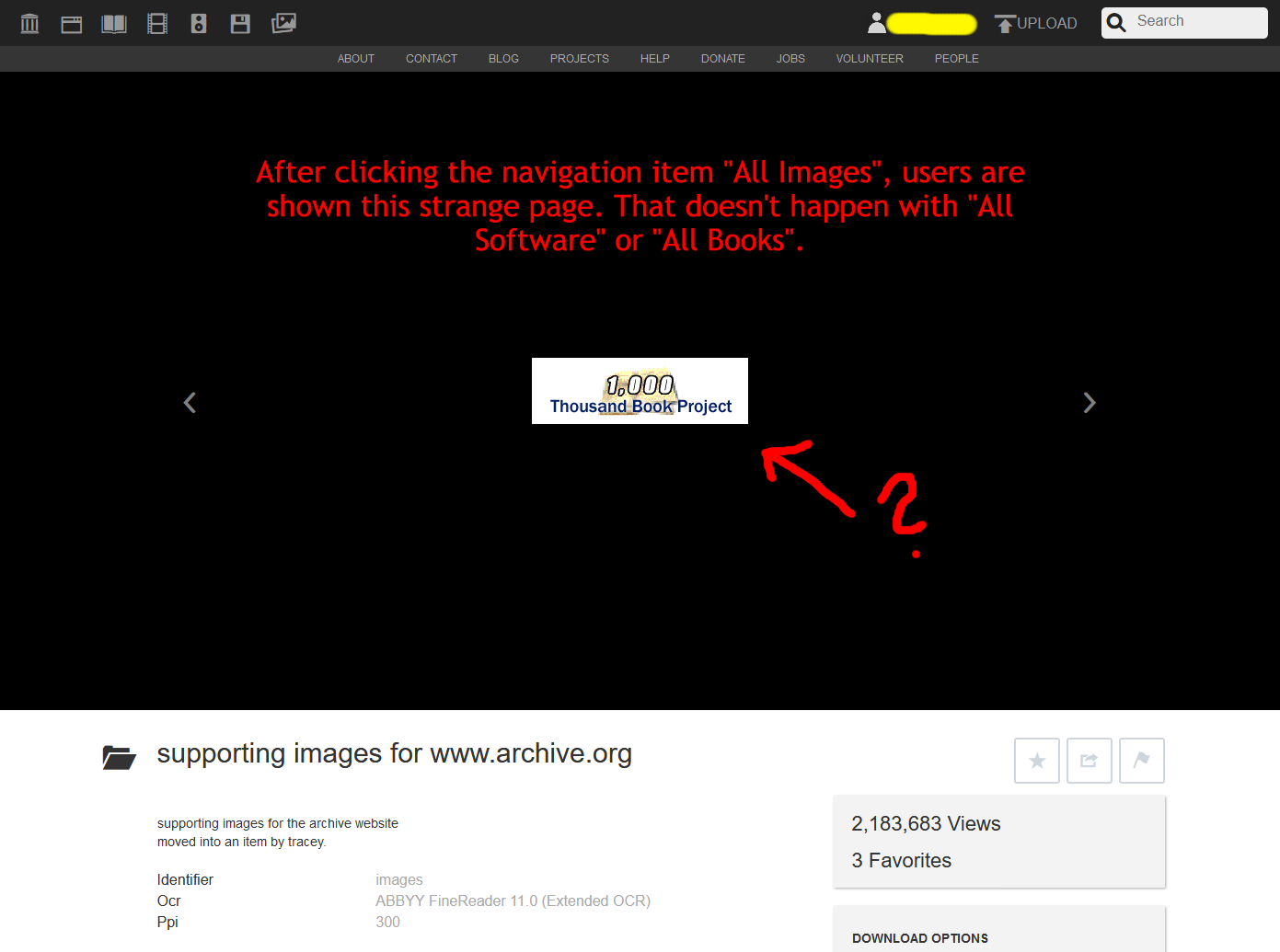Open the PEOPLE menu item

[x=957, y=59]
